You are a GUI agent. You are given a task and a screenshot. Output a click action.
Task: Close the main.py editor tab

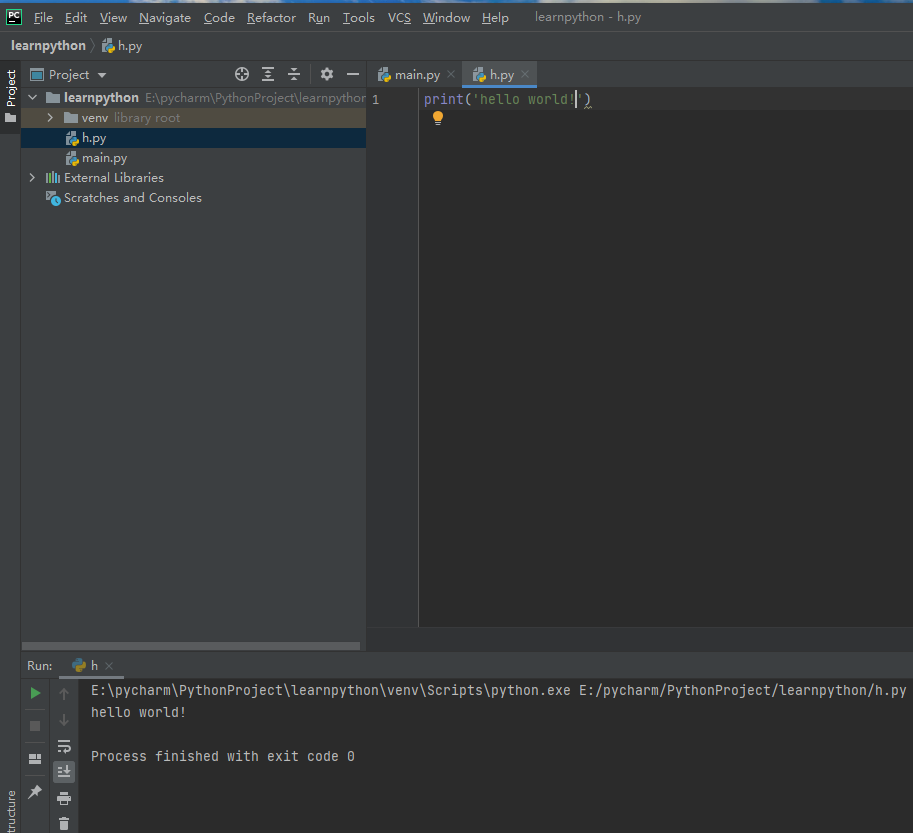click(x=451, y=75)
